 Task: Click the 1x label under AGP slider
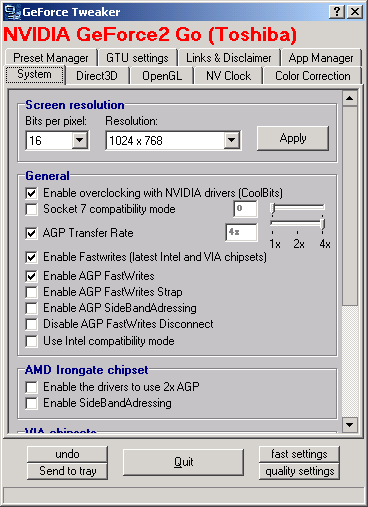point(275,244)
